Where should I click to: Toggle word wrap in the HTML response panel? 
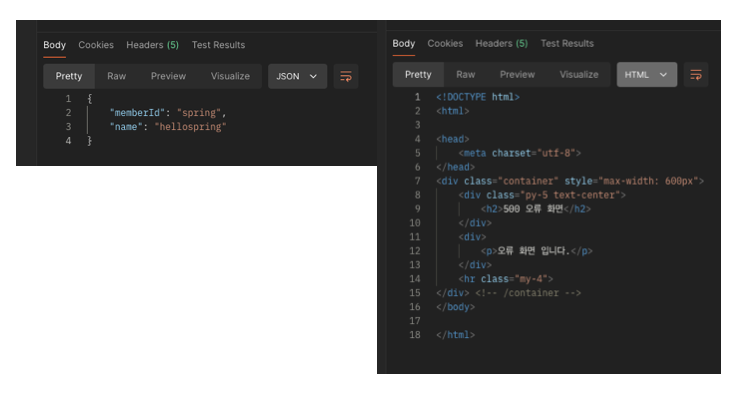tap(696, 75)
